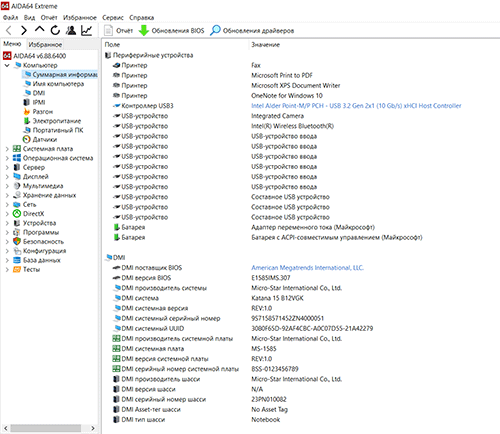
Task: Expand the Сеть tree node
Action: pos(7,205)
